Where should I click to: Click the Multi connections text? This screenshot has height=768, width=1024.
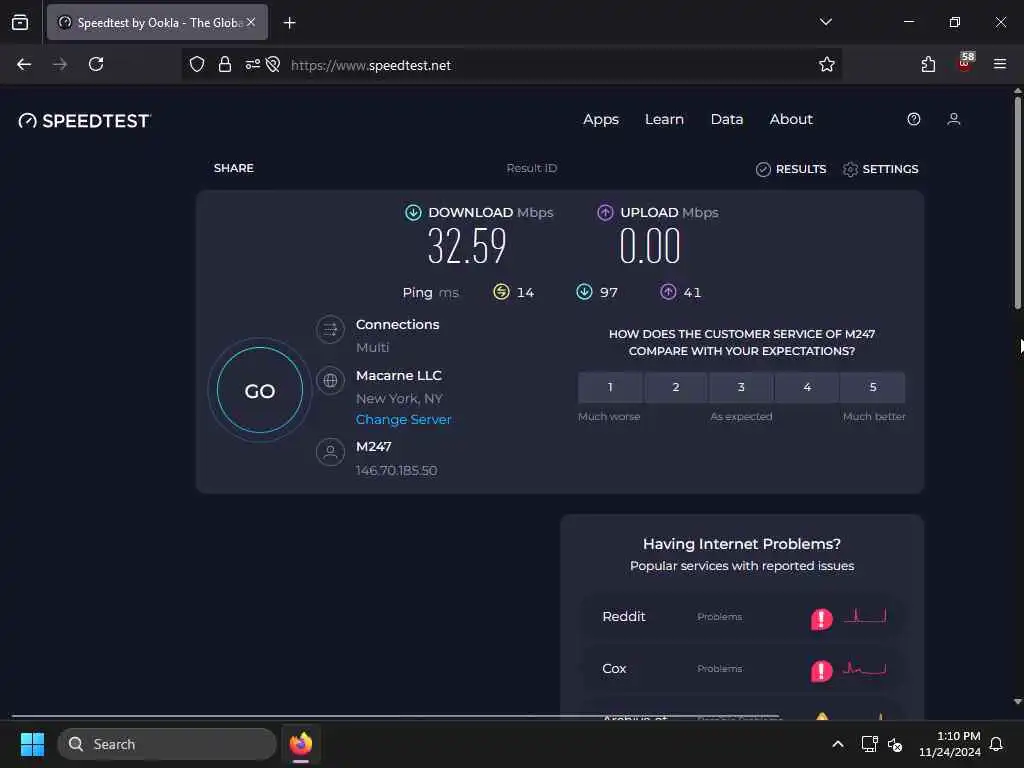[x=372, y=347]
